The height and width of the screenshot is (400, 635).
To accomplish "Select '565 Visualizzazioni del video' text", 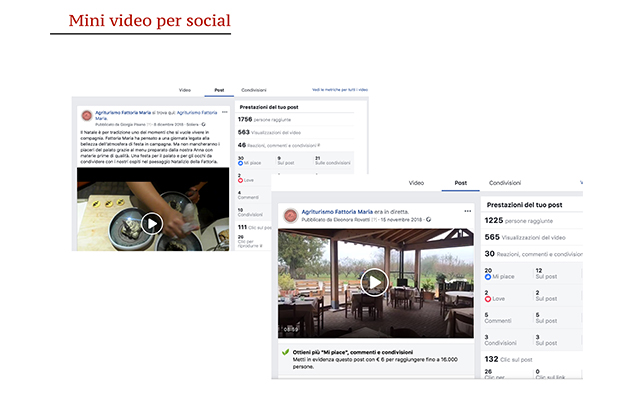I will 525,237.
